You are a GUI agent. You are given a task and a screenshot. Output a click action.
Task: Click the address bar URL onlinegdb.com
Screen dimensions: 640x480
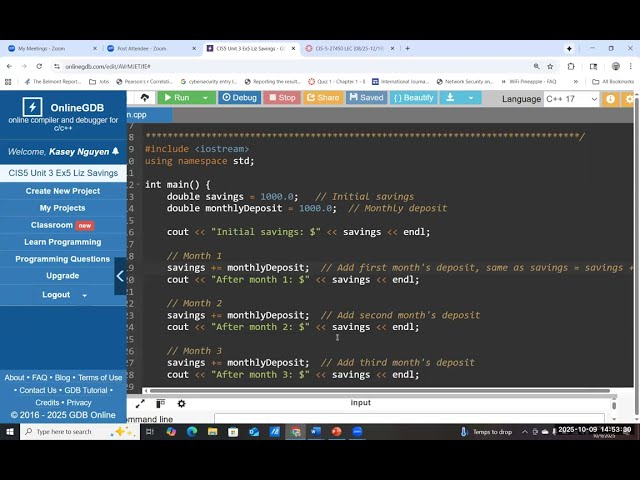(108, 66)
